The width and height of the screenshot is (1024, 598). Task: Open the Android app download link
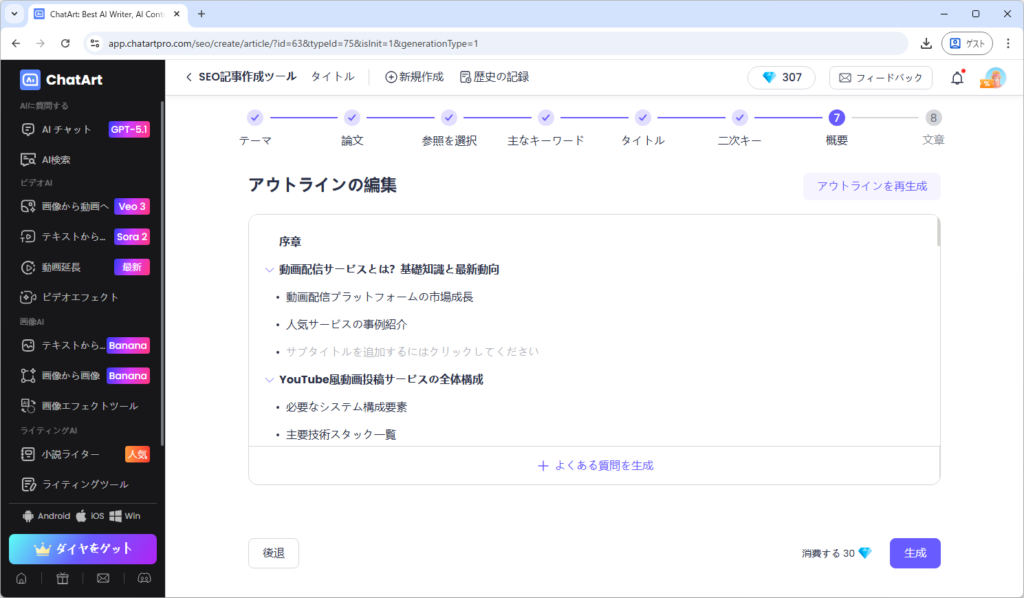tap(47, 516)
